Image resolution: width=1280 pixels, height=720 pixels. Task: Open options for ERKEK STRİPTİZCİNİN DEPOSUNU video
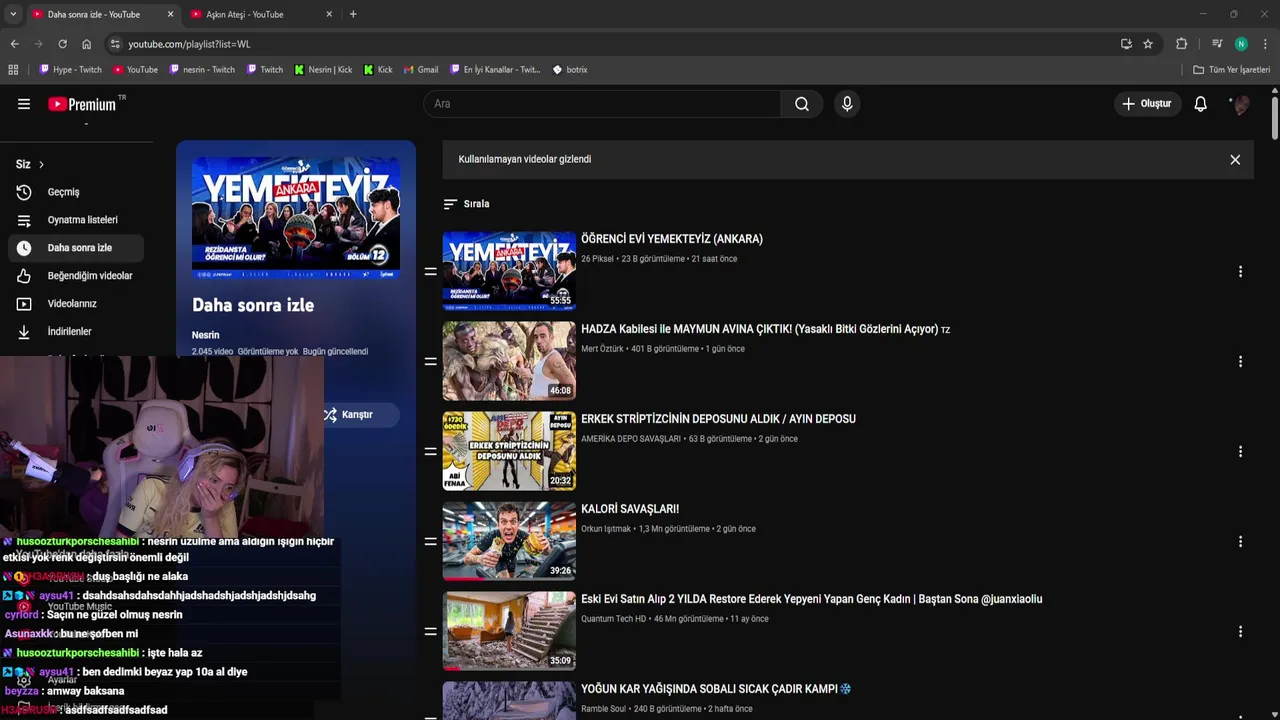(x=1240, y=452)
